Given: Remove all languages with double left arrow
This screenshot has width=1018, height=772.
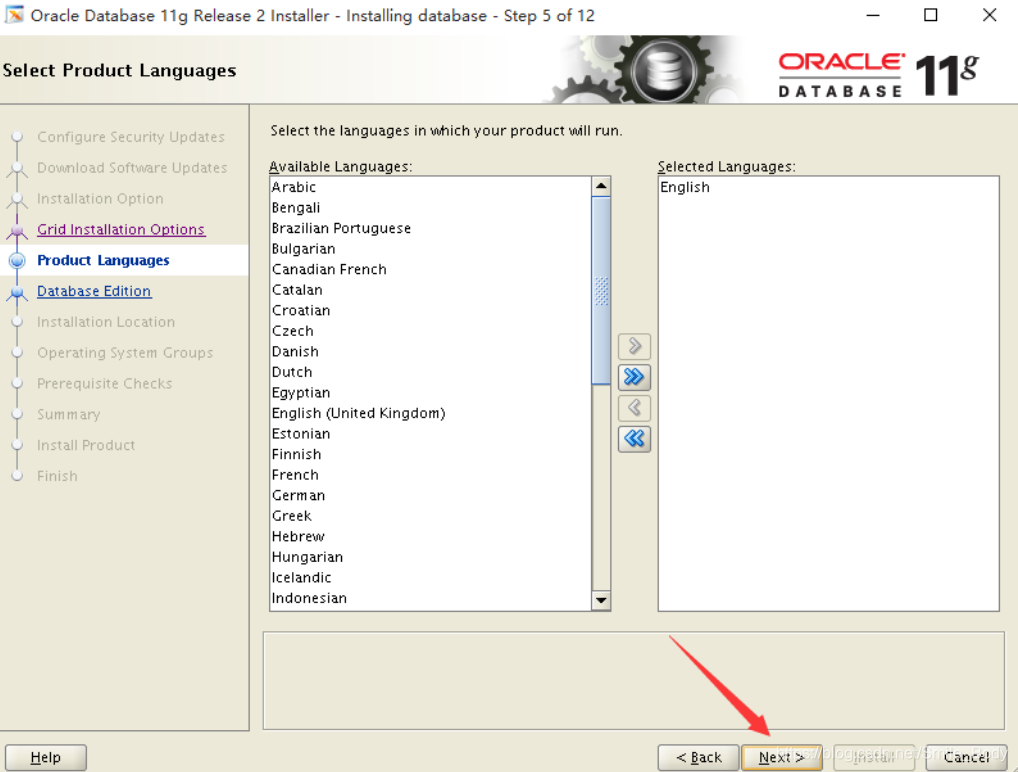Looking at the screenshot, I should point(634,439).
